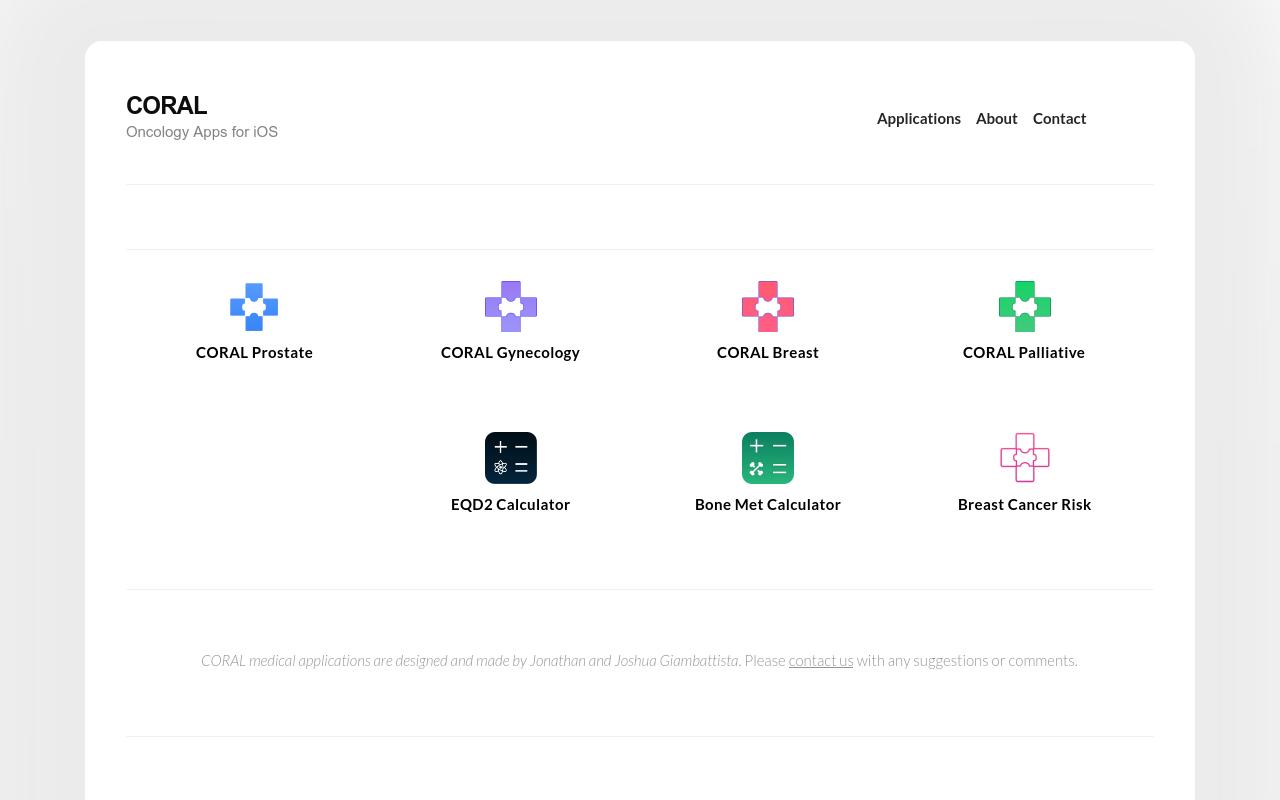Click the CORAL Gynecology app name

510,352
